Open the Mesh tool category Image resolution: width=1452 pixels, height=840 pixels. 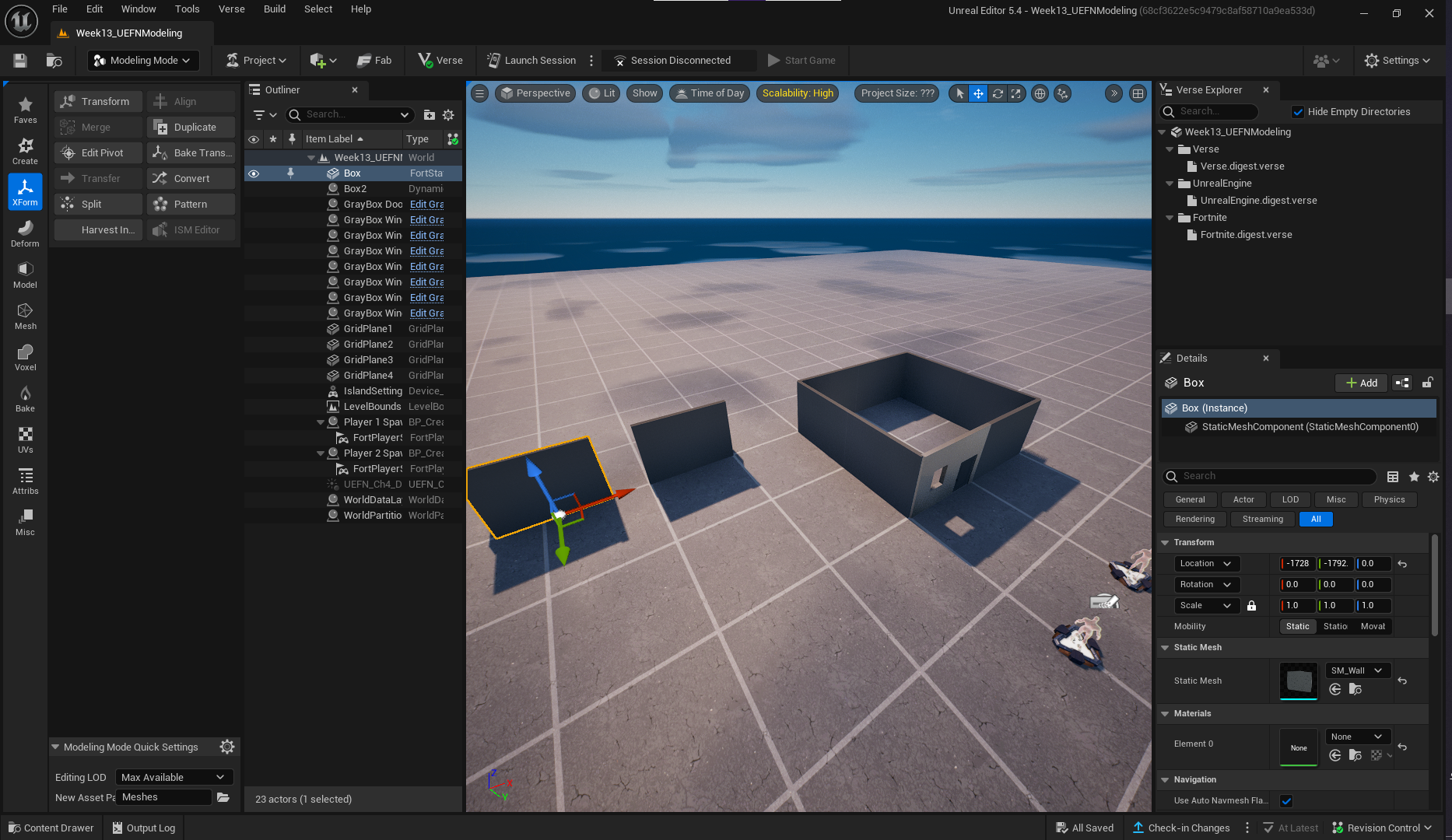point(25,316)
